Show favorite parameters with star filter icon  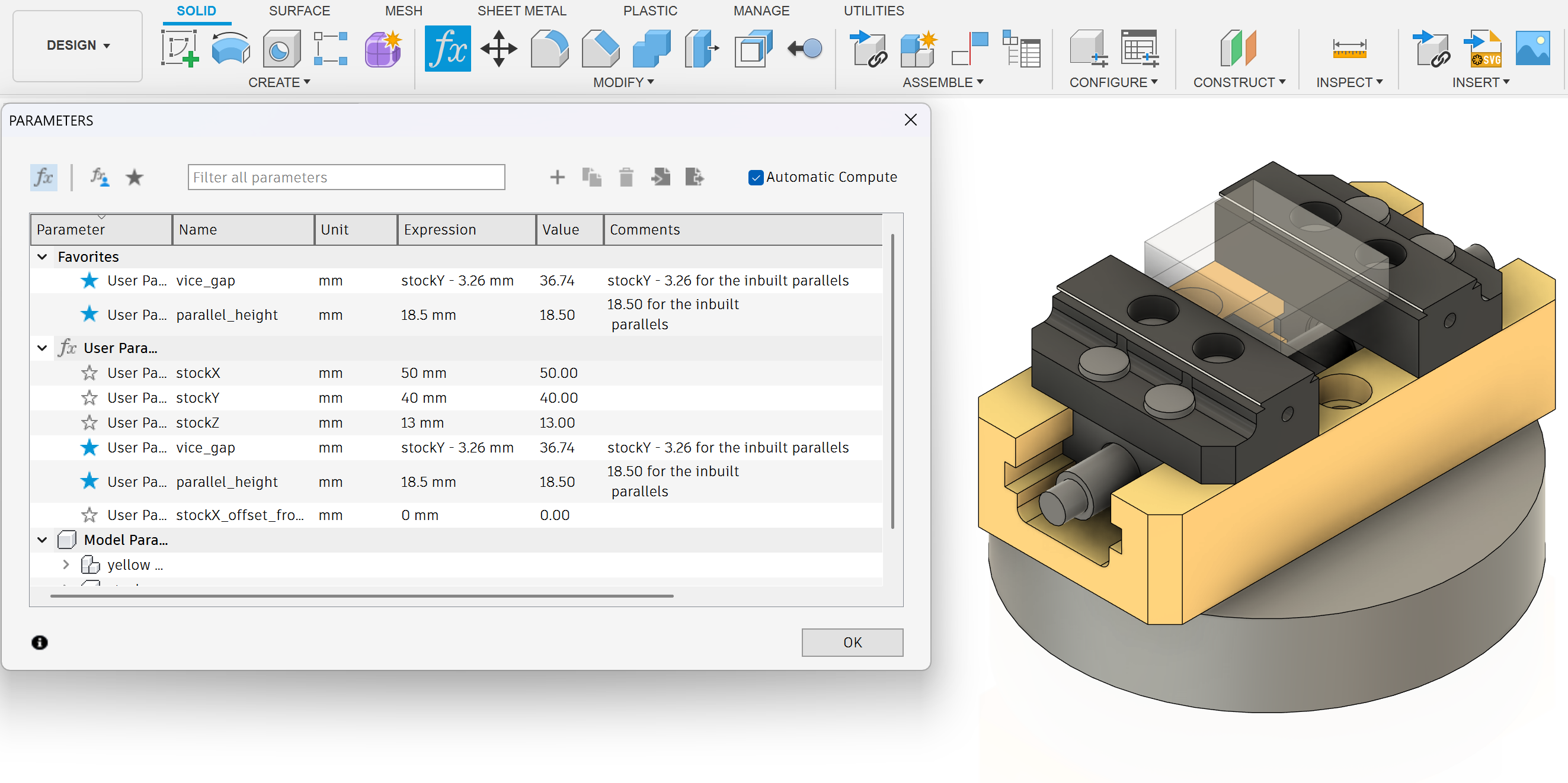134,178
